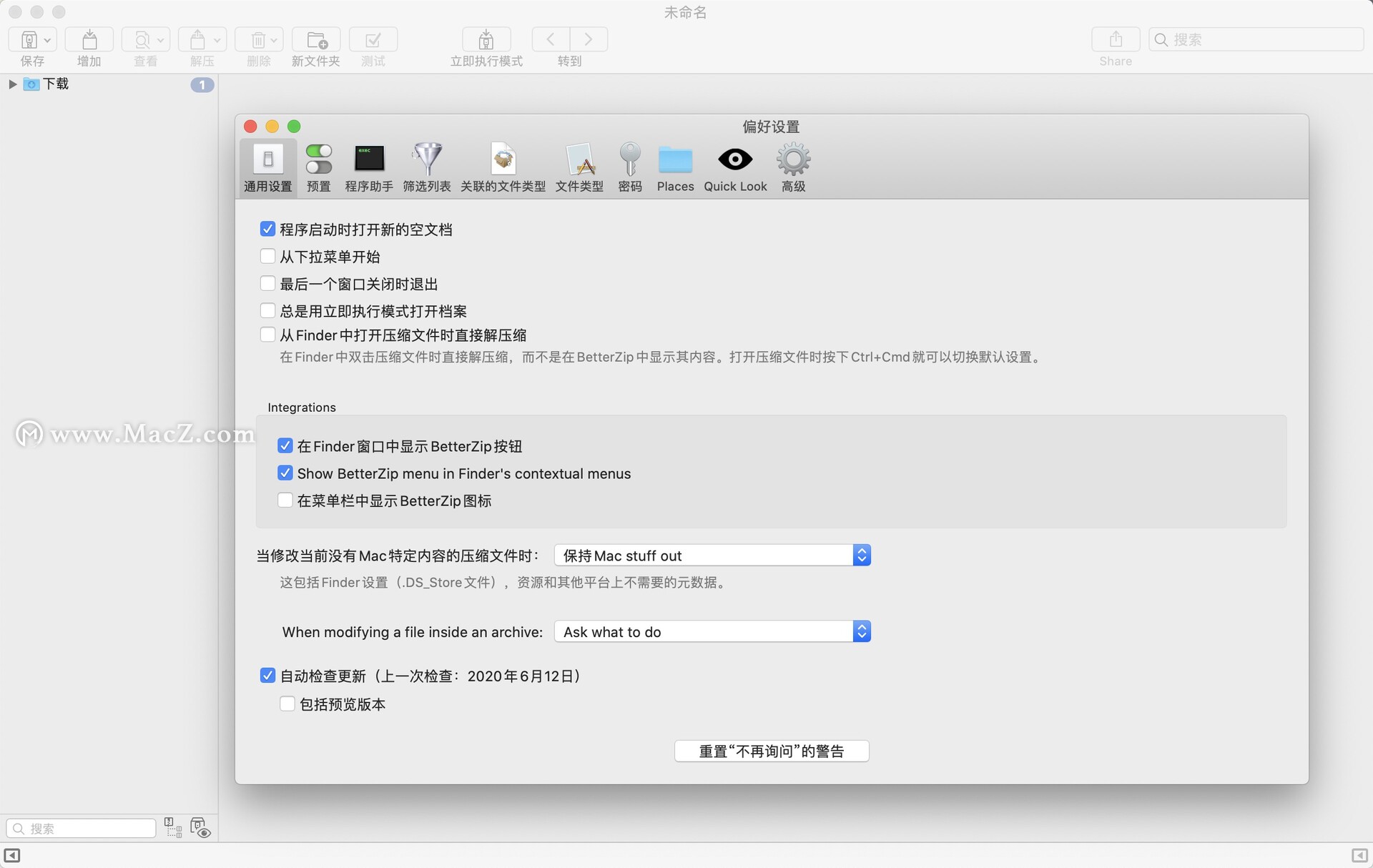Enable 在菜单栏中显示BetterZip图标 checkbox
This screenshot has height=868, width=1373.
tap(285, 500)
